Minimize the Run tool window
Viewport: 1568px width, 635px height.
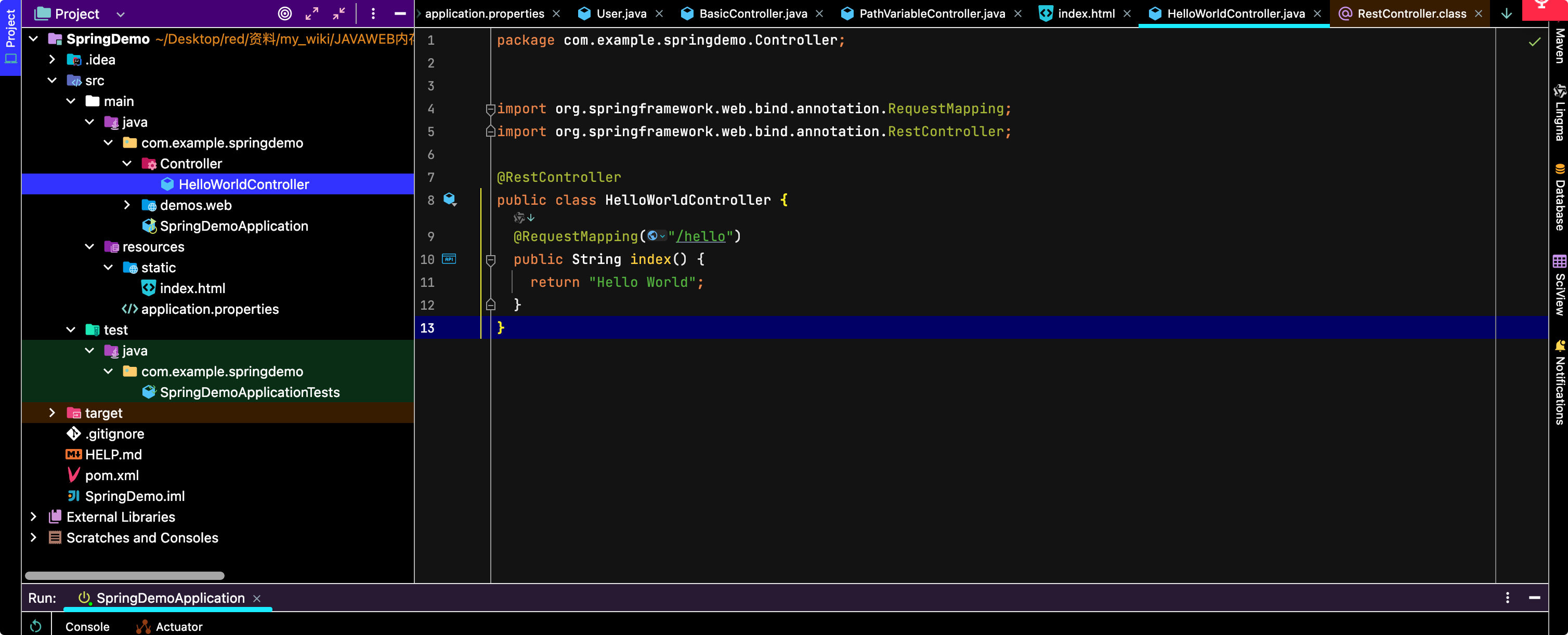(x=1534, y=597)
